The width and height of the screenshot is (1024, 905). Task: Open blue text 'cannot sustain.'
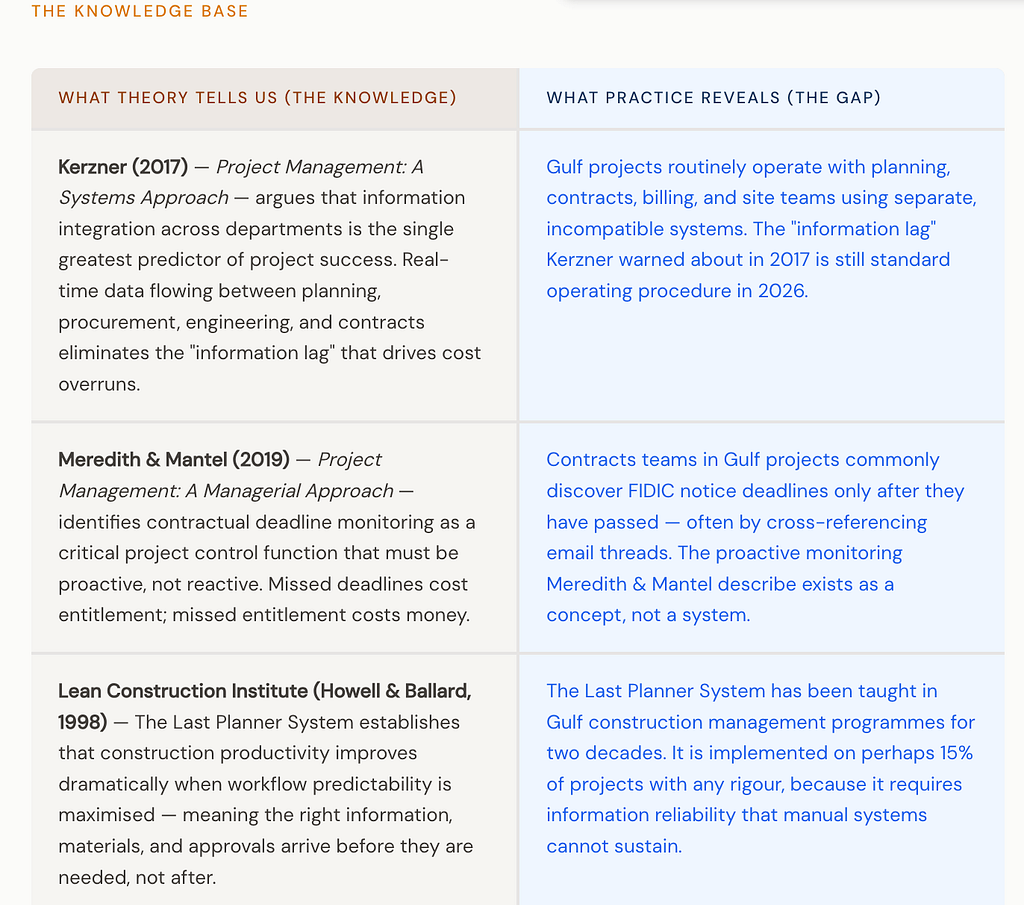(x=614, y=846)
